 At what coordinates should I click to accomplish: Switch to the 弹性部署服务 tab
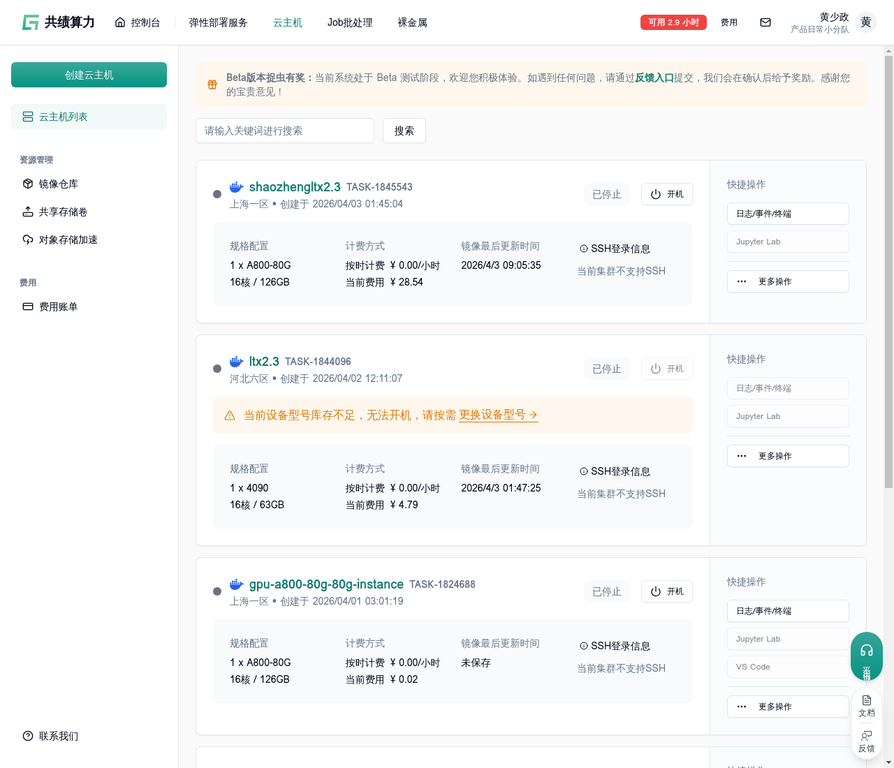pos(218,22)
